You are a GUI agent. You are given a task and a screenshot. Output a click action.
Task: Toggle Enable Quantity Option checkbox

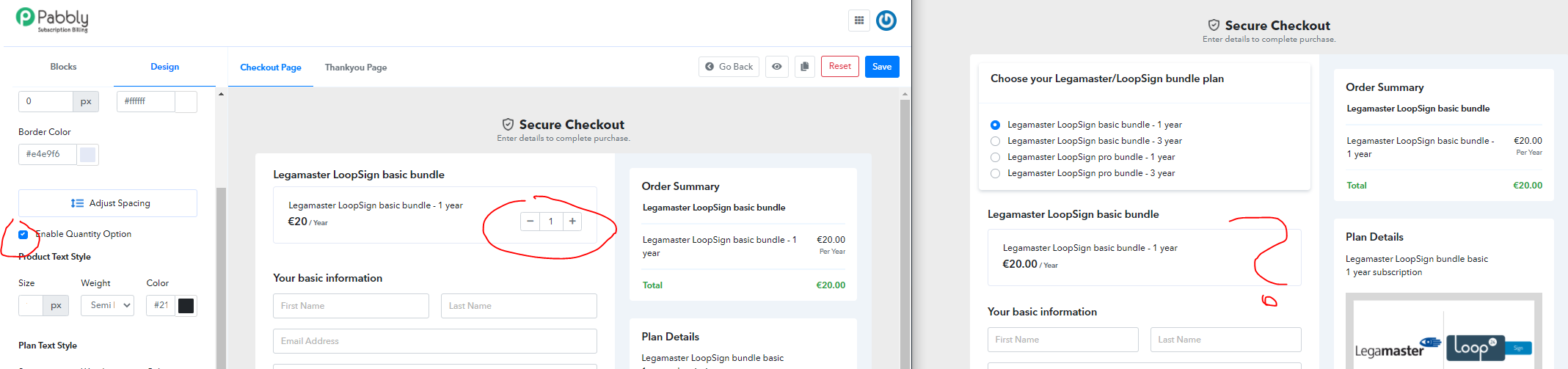point(23,234)
